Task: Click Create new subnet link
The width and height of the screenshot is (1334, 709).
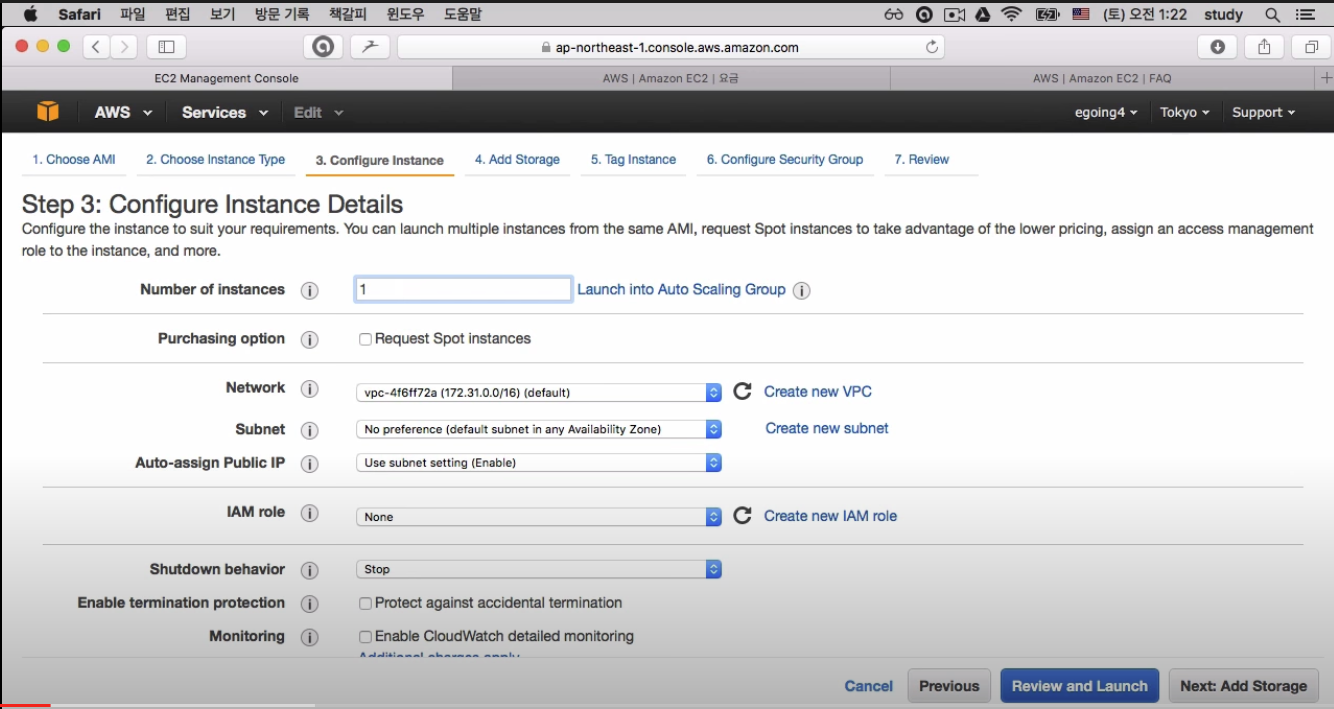Action: [x=827, y=428]
